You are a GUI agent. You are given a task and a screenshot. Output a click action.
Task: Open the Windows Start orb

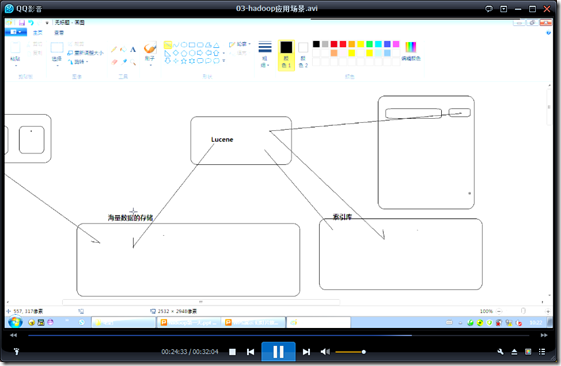click(15, 322)
